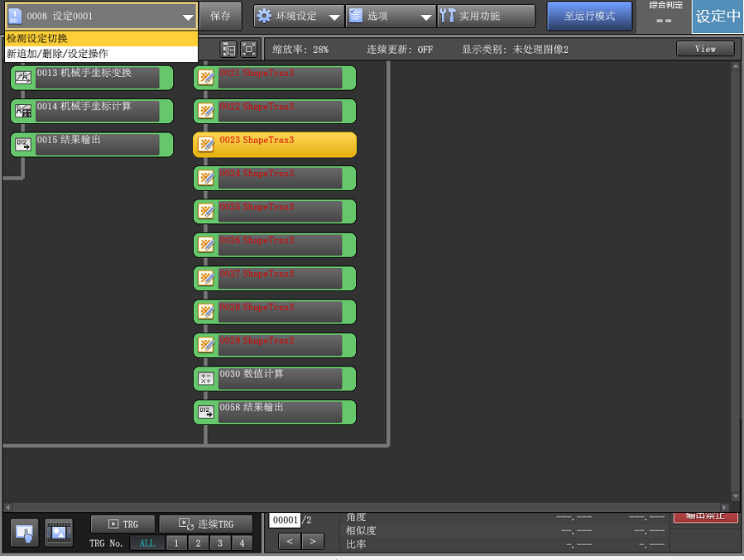Click the View button
Image resolution: width=744 pixels, height=560 pixels.
tap(705, 49)
